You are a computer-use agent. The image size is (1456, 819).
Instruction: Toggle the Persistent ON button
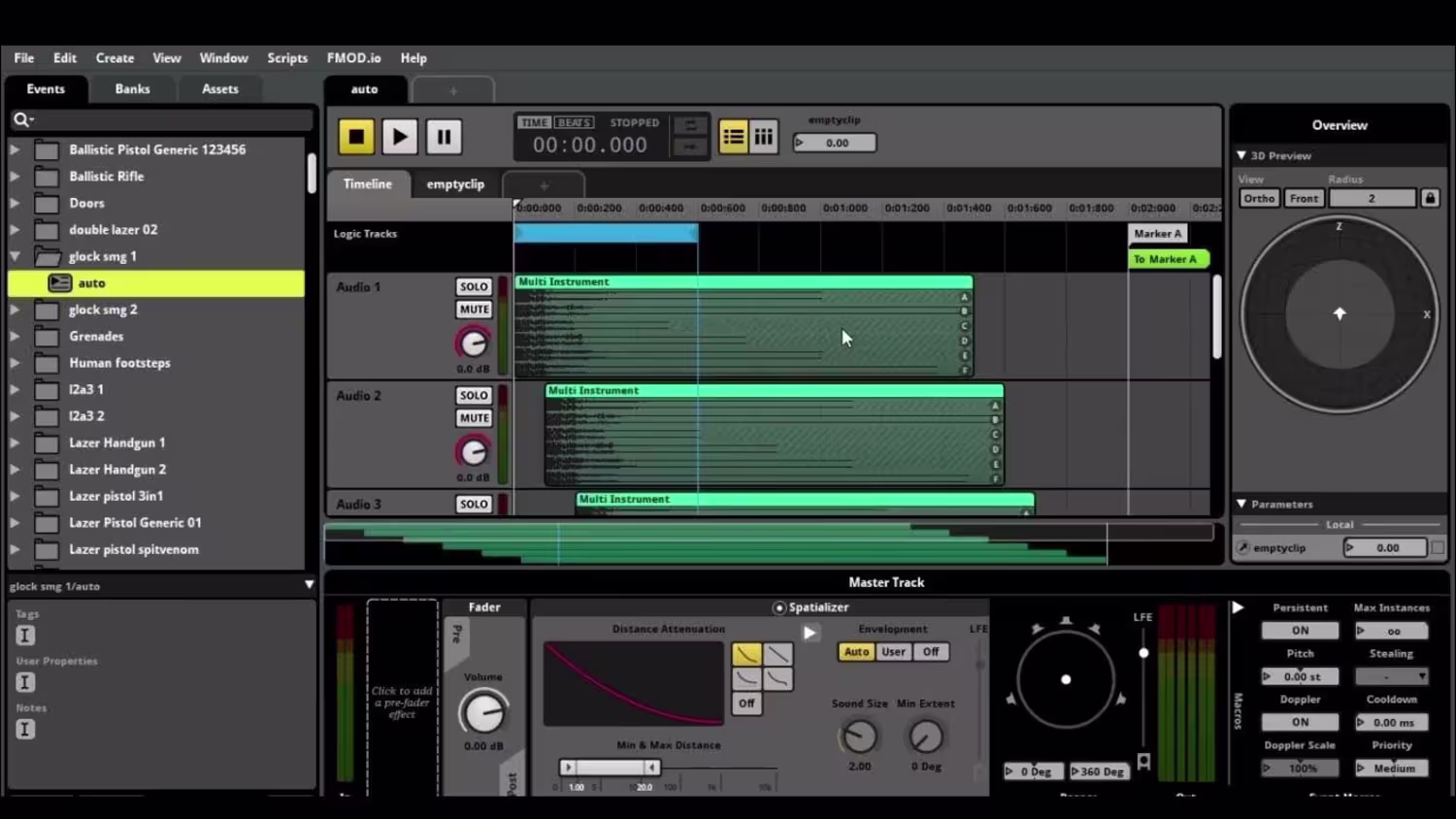click(1300, 631)
